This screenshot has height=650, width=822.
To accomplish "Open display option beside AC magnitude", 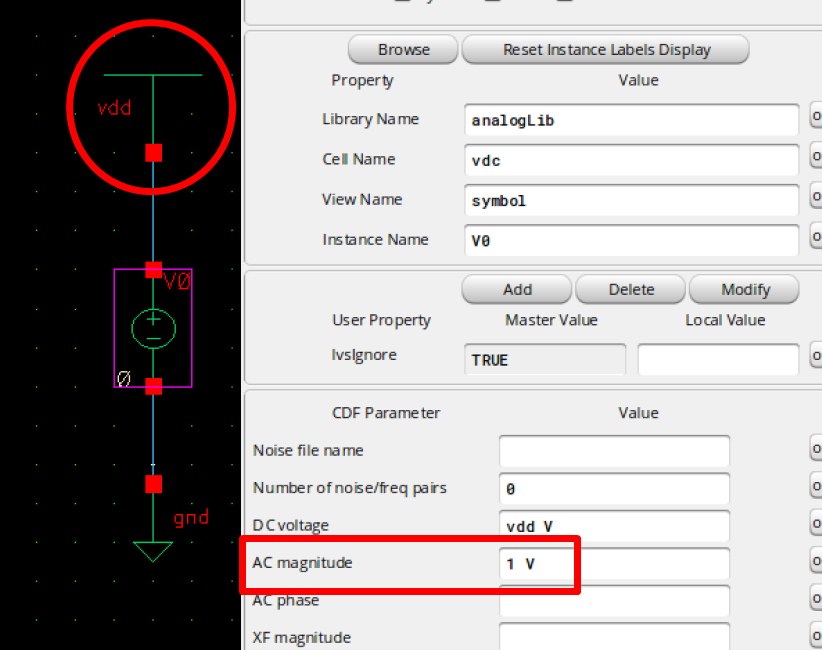I will [816, 561].
